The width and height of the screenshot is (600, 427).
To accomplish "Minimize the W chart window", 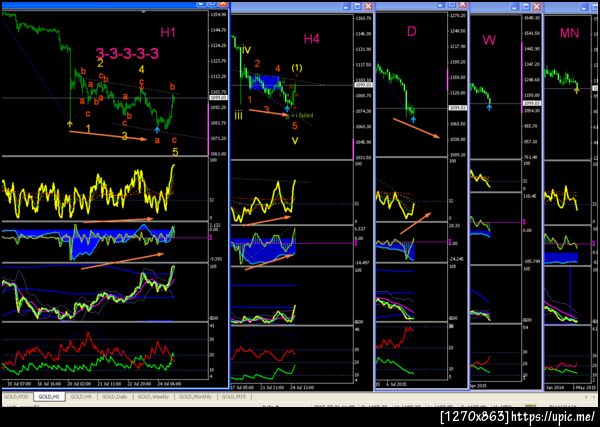I will pos(516,7).
